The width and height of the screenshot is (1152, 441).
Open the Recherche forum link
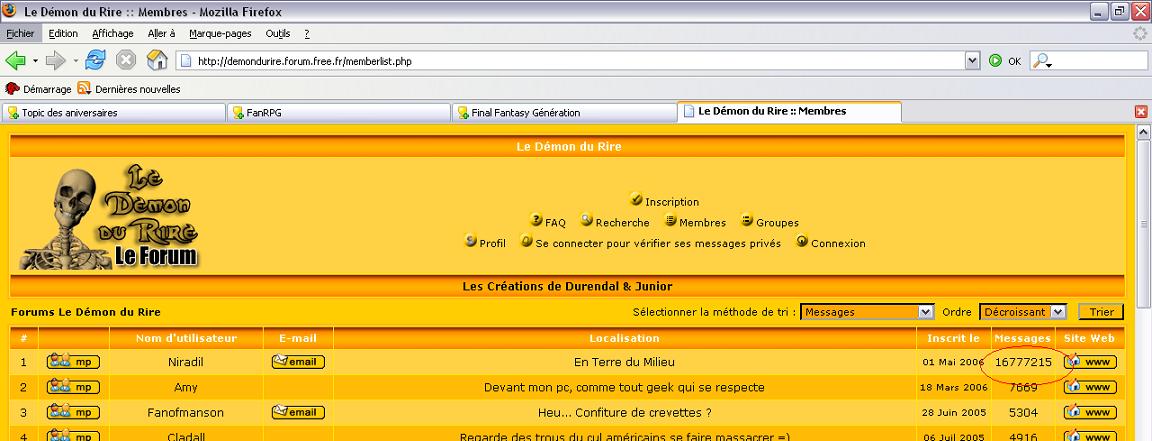(x=621, y=222)
